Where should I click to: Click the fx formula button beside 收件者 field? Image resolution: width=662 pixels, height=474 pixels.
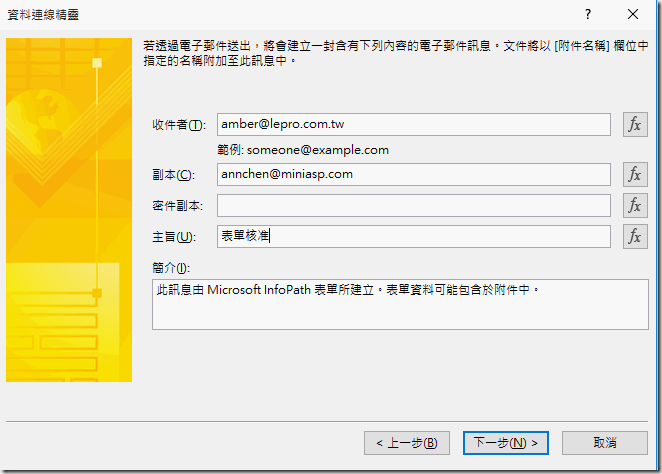(x=634, y=124)
